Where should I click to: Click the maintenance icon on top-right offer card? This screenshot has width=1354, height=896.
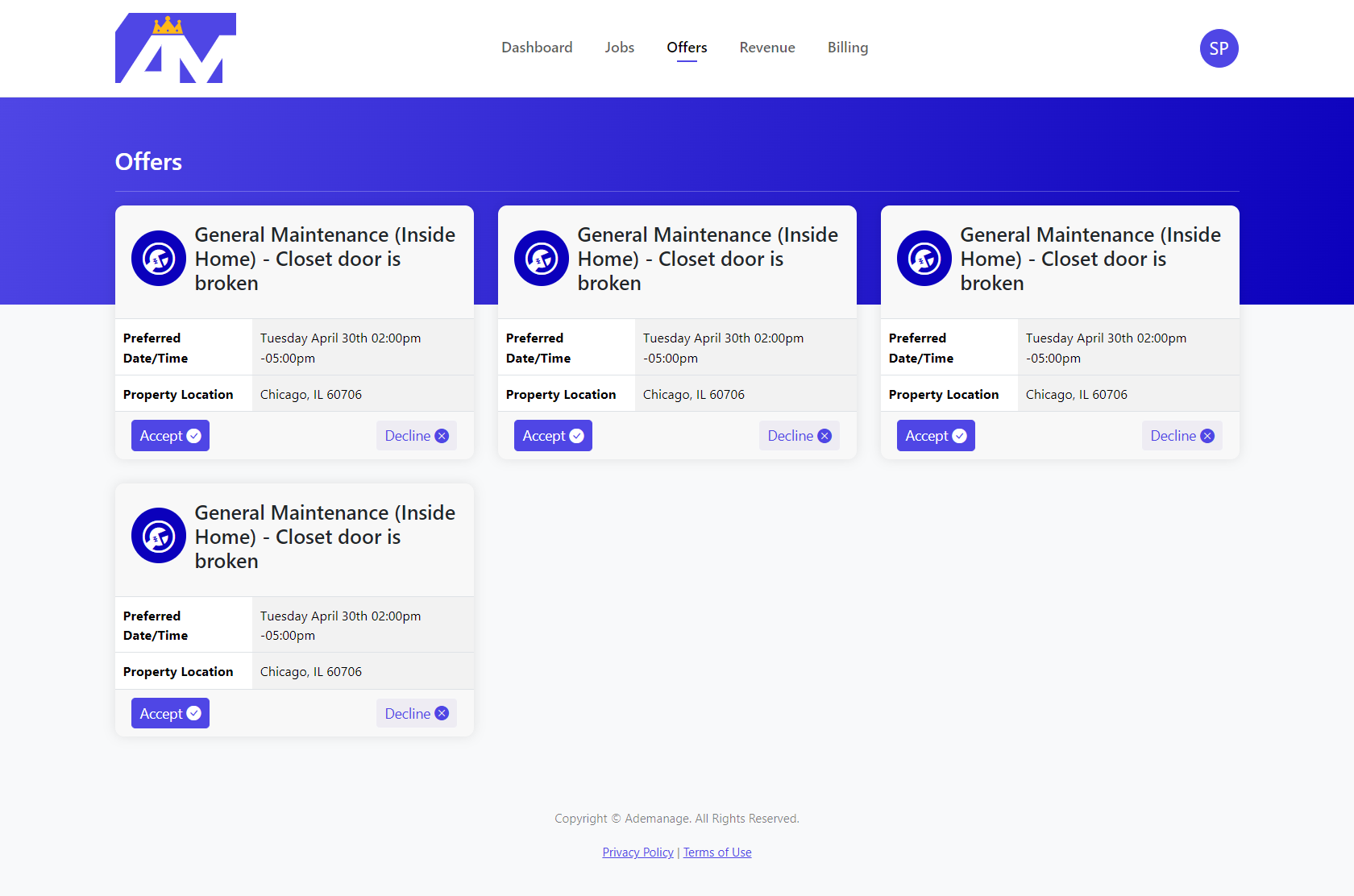point(924,259)
